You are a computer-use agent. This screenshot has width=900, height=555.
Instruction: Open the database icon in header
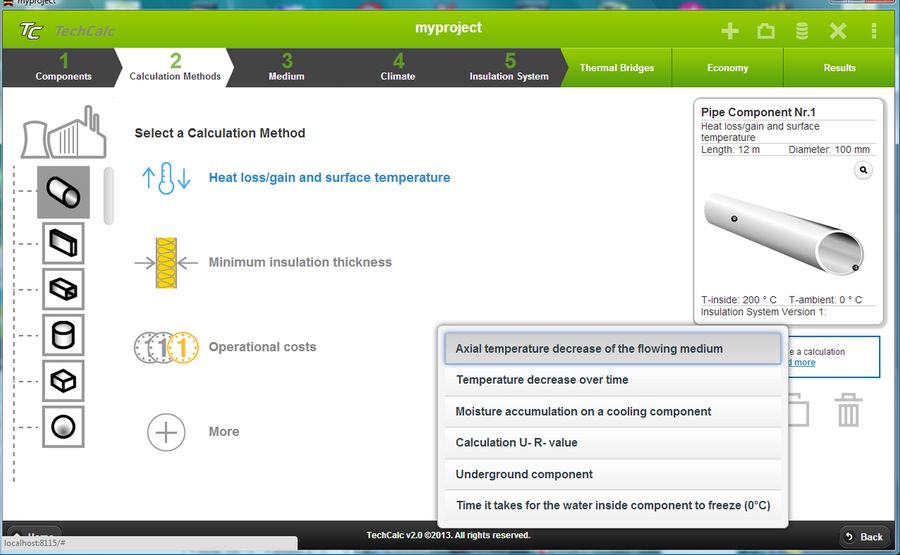(802, 31)
